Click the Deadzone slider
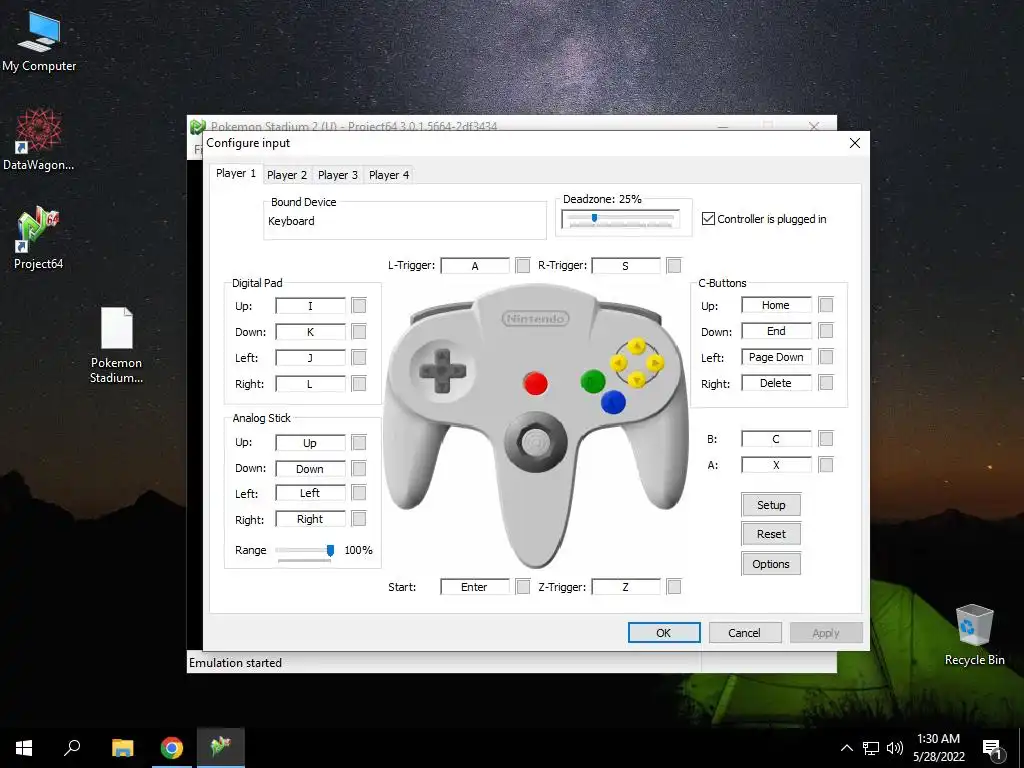This screenshot has width=1024, height=768. (x=620, y=219)
